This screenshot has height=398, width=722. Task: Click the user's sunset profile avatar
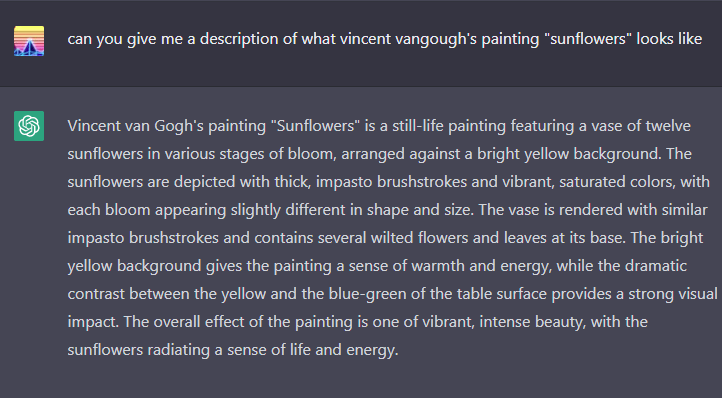pyautogui.click(x=29, y=41)
